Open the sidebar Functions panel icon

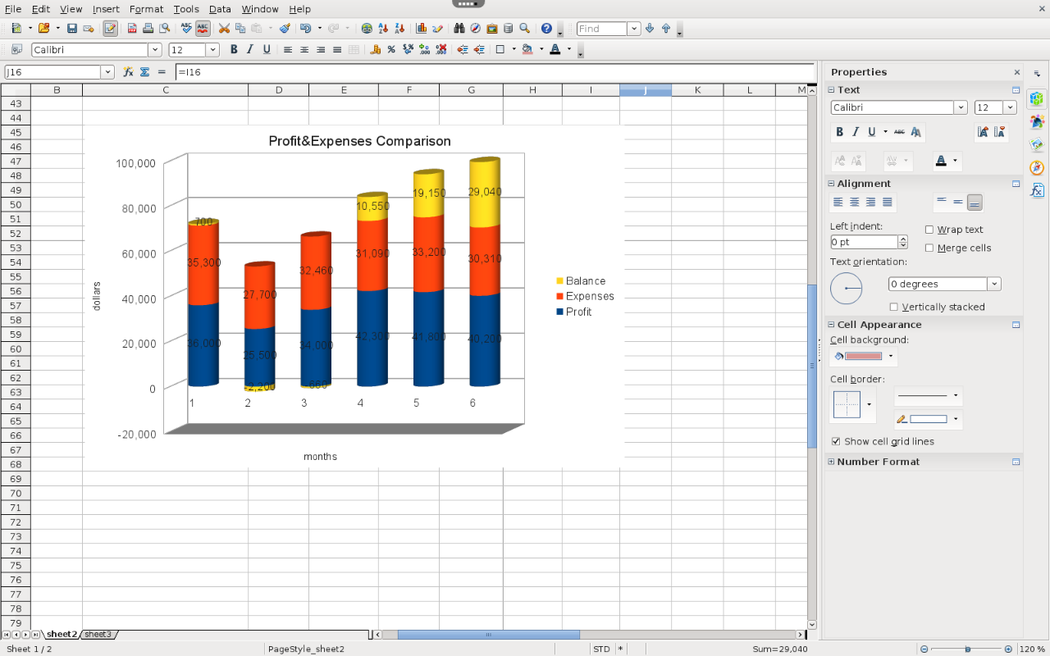[x=1037, y=190]
